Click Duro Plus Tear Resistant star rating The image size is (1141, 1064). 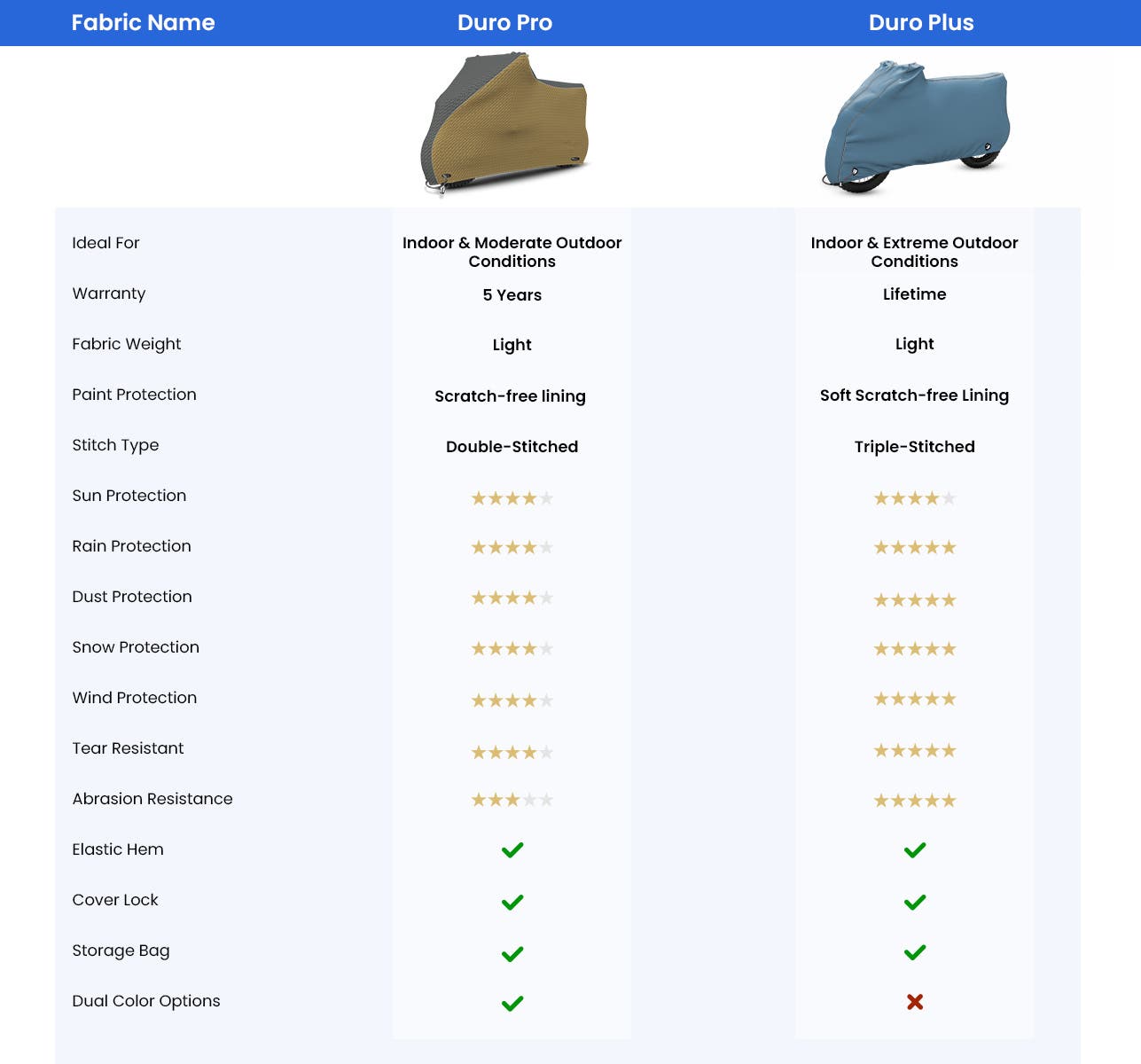pyautogui.click(x=915, y=752)
